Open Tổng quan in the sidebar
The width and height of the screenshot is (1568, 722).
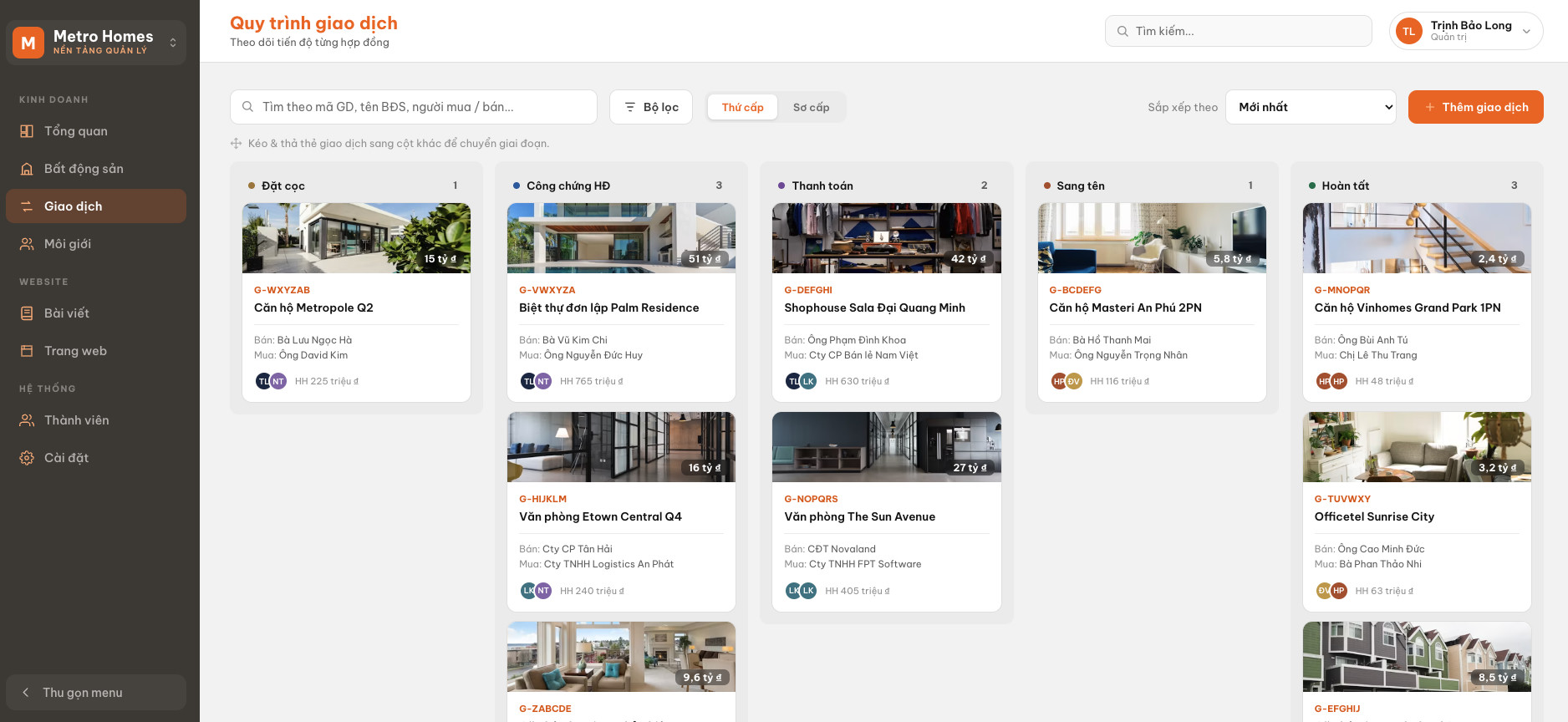coord(96,131)
